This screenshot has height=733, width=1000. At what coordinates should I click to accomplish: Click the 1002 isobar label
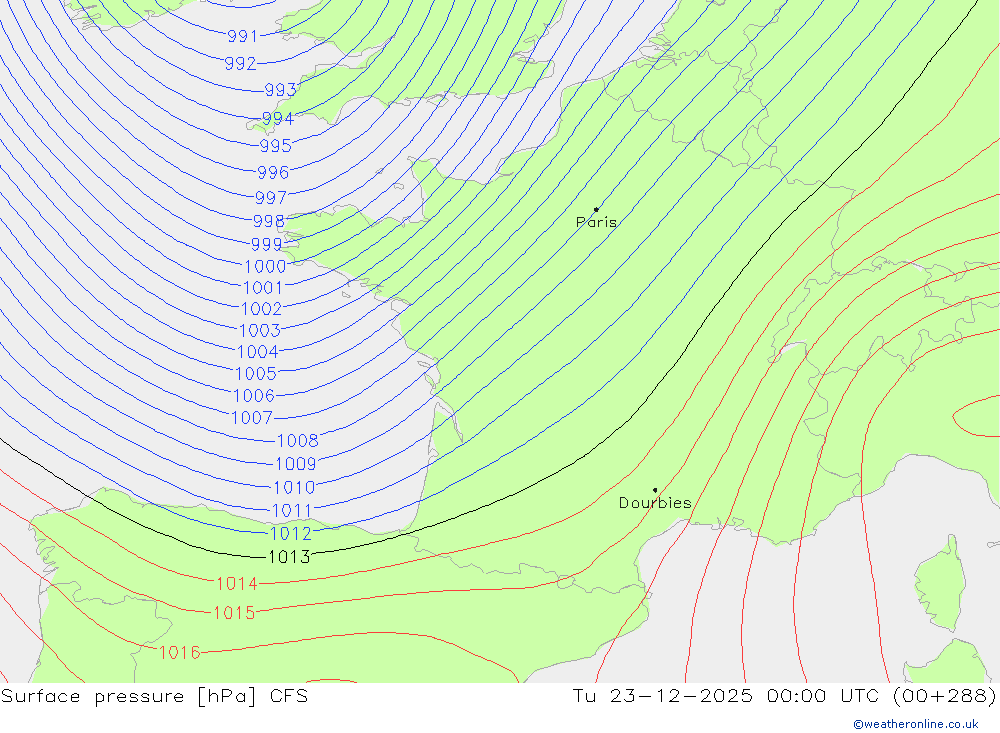261,309
